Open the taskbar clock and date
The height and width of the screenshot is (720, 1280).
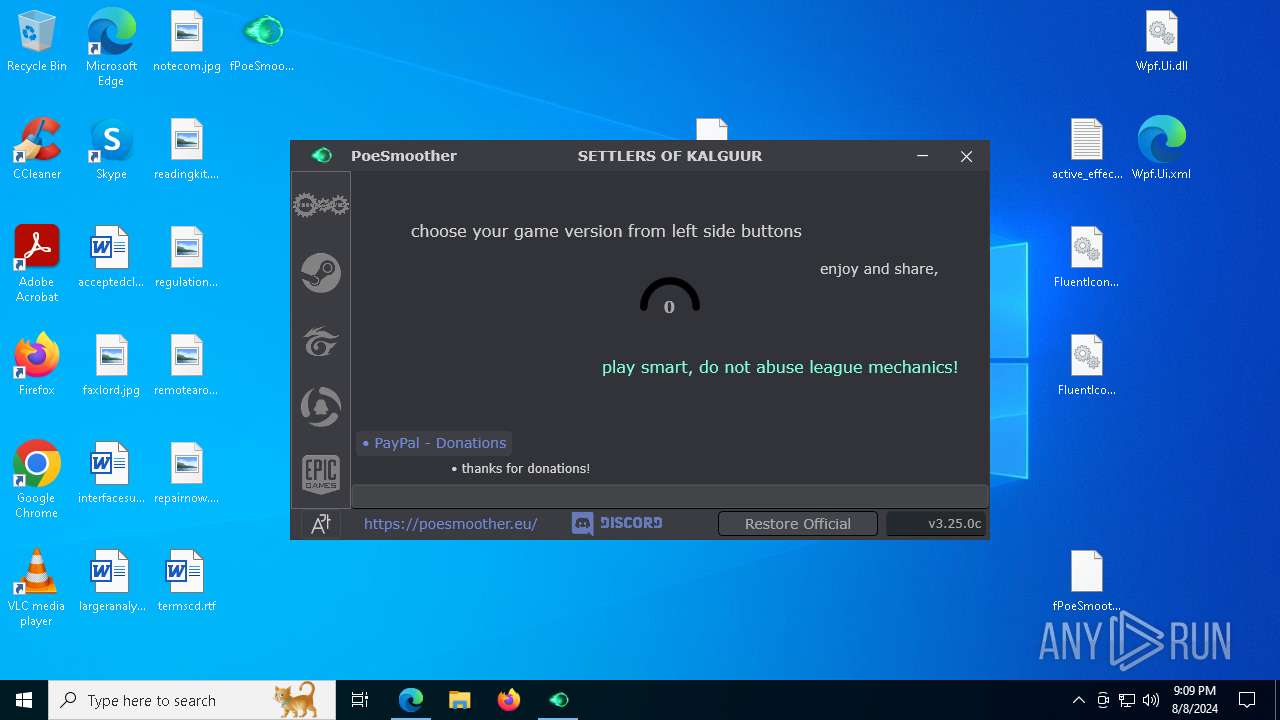point(1195,700)
